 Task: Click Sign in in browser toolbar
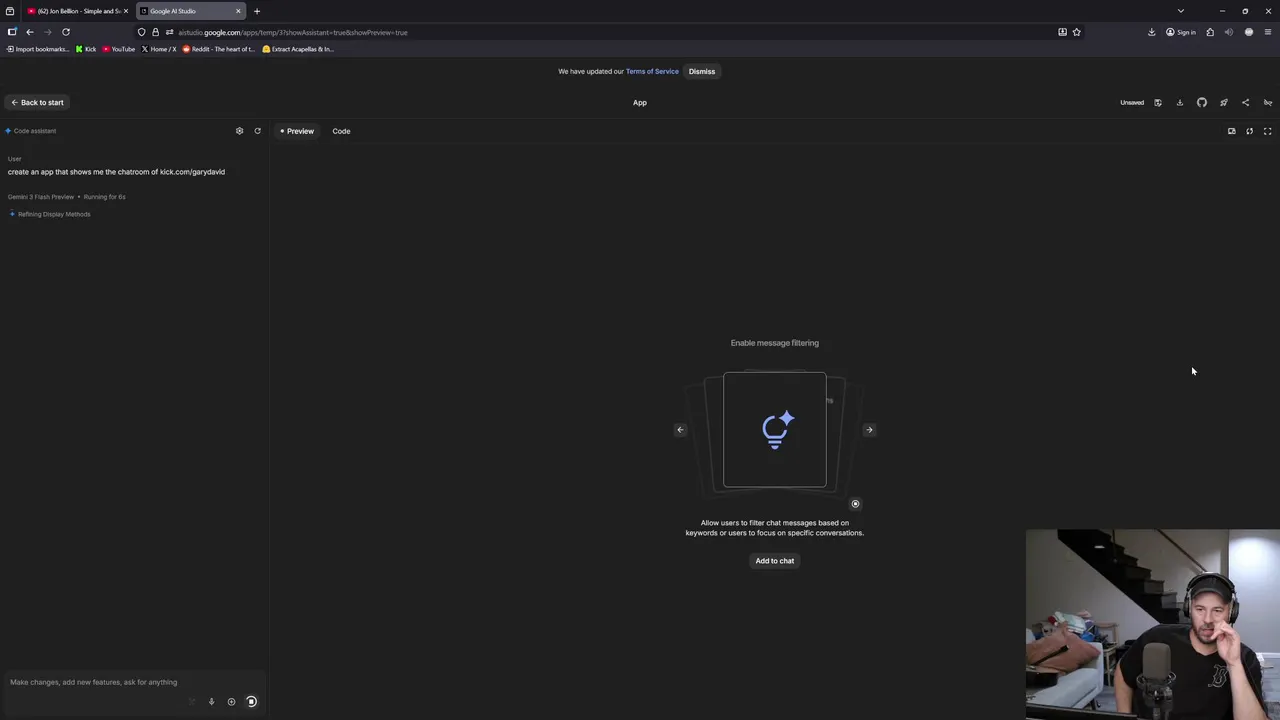click(1181, 32)
